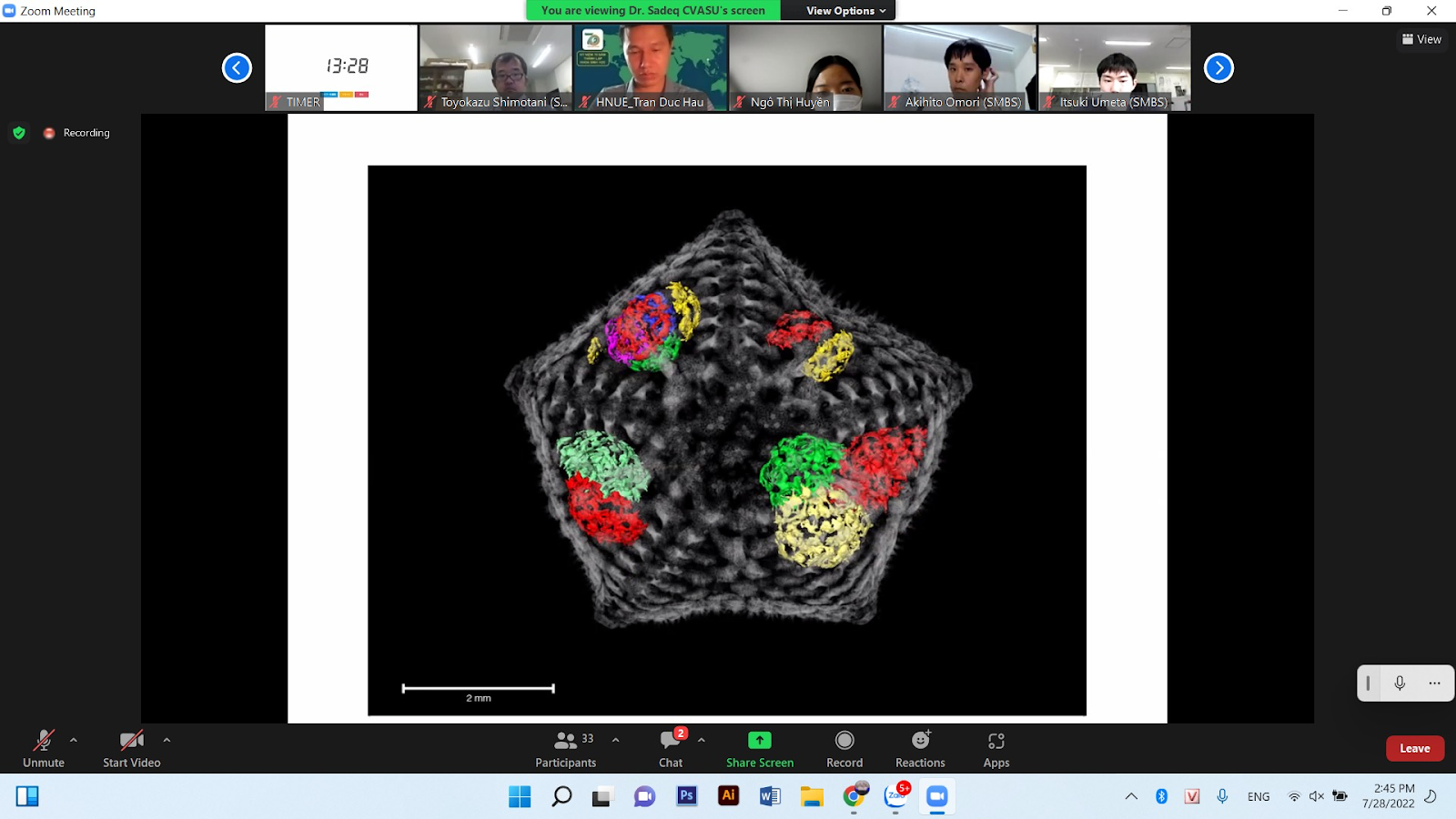Image resolution: width=1456 pixels, height=819 pixels.
Task: Leave the meeting
Action: (1414, 748)
